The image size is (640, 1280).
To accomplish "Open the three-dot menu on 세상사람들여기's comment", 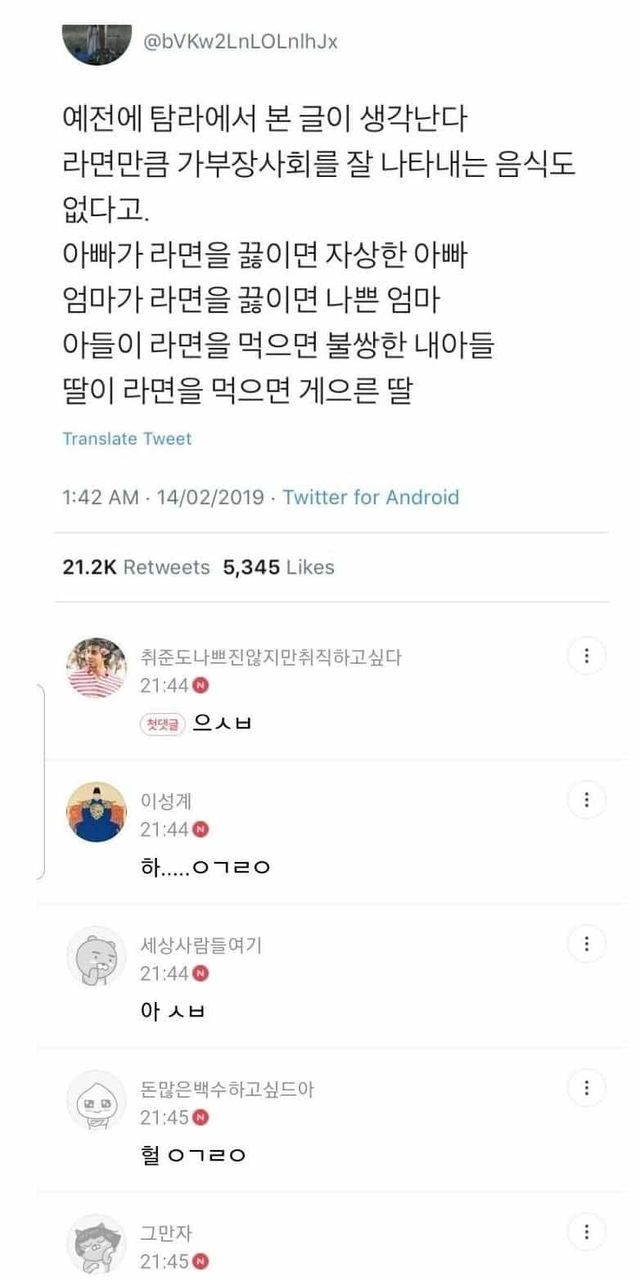I will coord(586,943).
